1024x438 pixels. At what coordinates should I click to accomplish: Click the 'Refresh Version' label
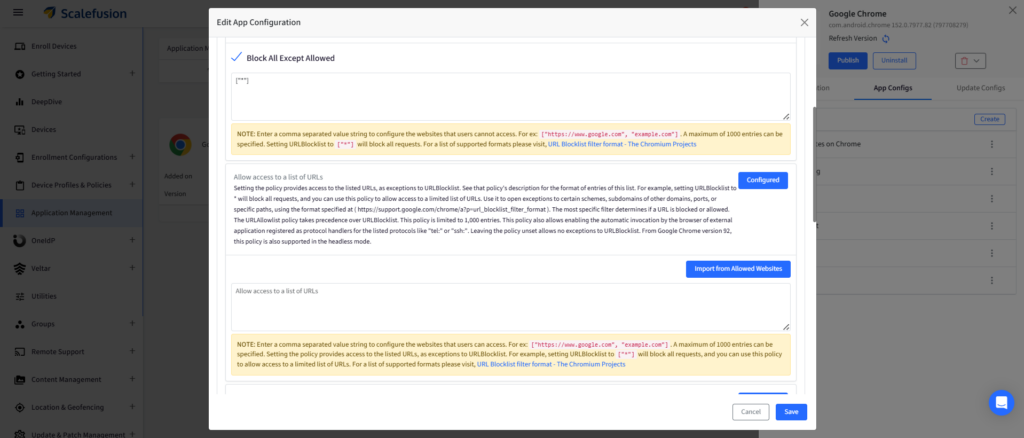pyautogui.click(x=853, y=39)
